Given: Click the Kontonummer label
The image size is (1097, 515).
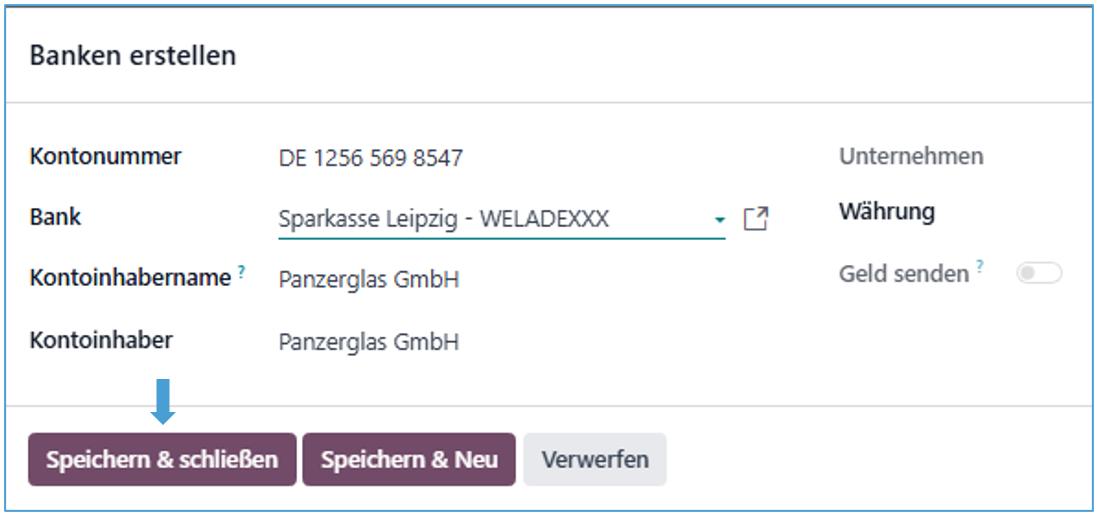Looking at the screenshot, I should click(106, 157).
